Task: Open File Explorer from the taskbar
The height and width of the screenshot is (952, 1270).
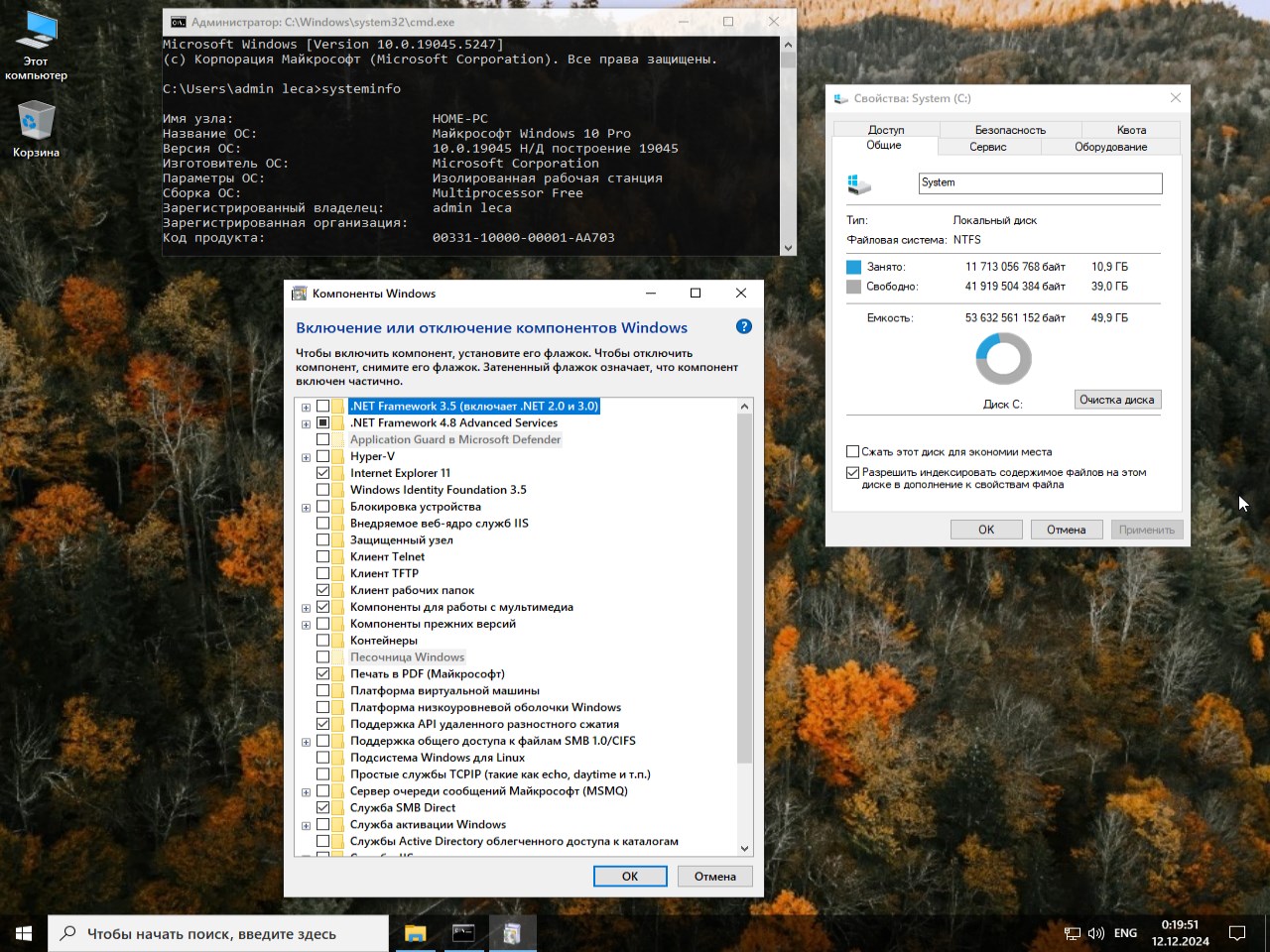Action: pyautogui.click(x=415, y=933)
